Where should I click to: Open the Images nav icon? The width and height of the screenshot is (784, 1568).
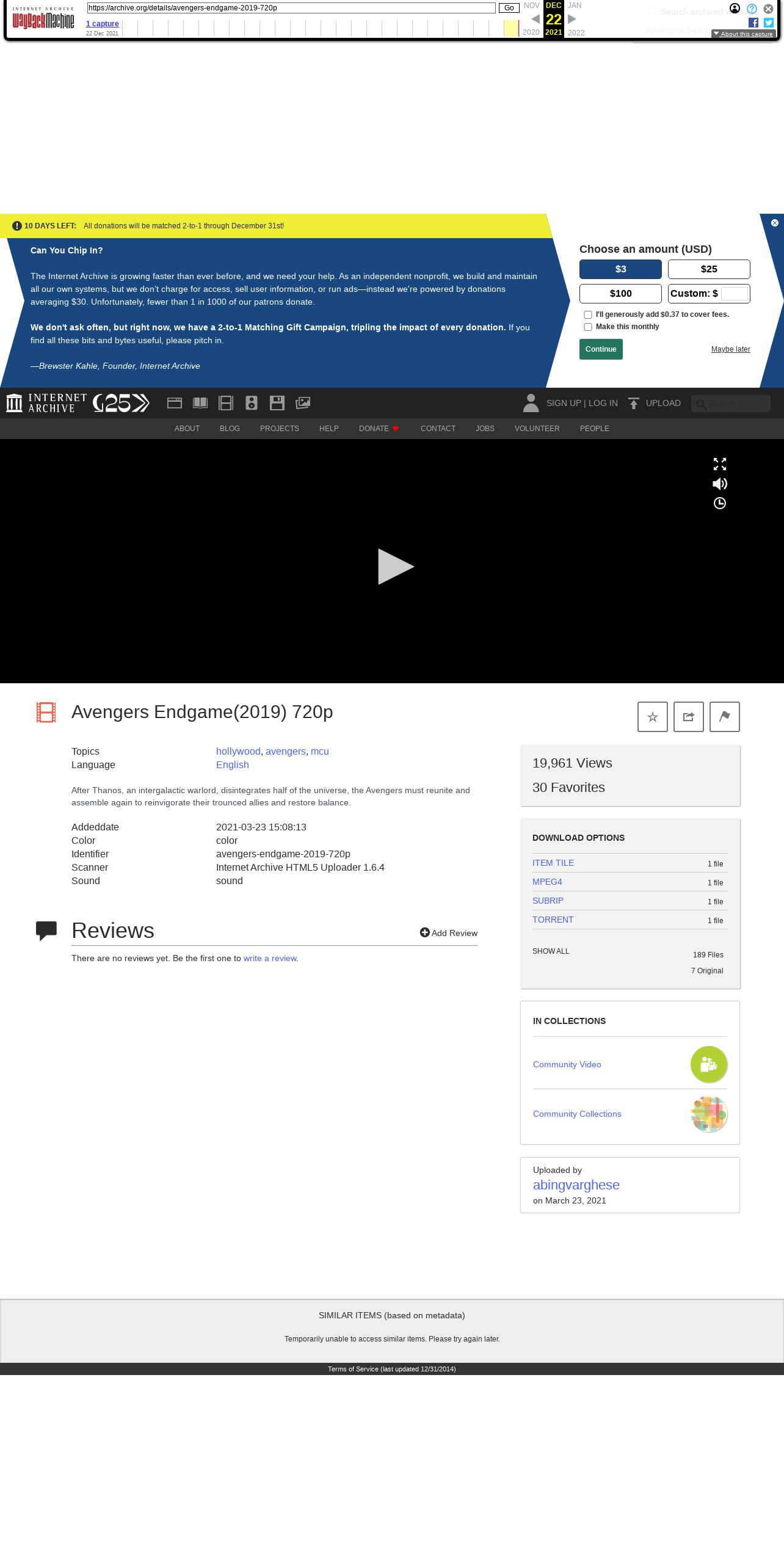tap(303, 403)
